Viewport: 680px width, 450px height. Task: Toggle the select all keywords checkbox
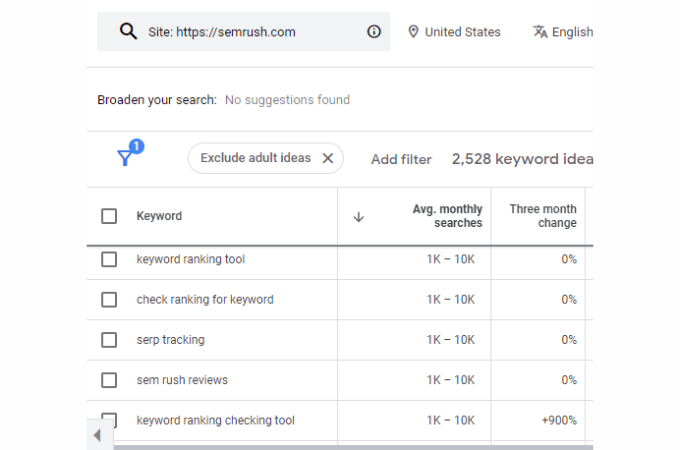[109, 216]
